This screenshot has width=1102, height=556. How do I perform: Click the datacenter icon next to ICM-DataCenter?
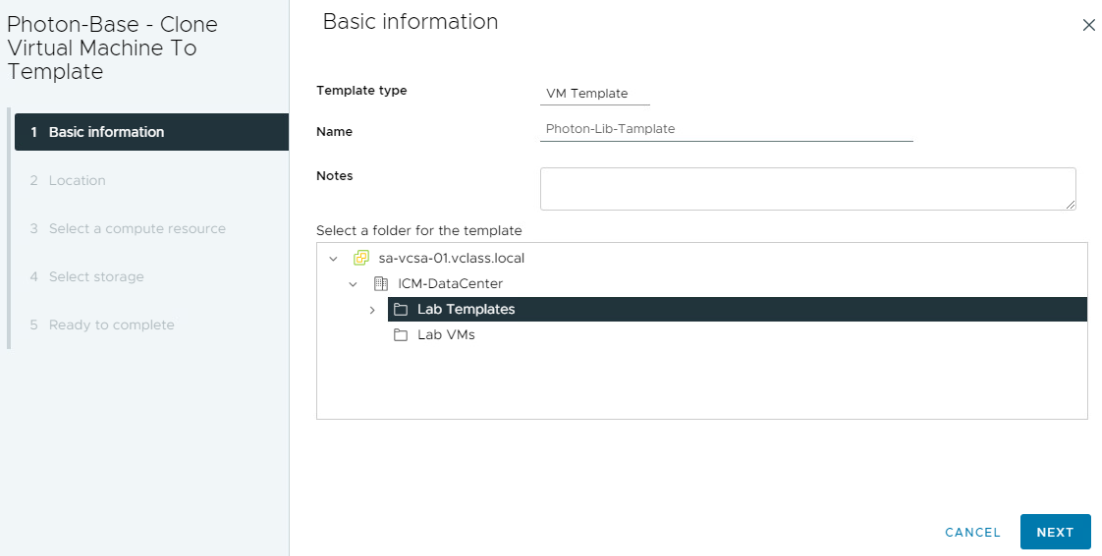pyautogui.click(x=380, y=284)
